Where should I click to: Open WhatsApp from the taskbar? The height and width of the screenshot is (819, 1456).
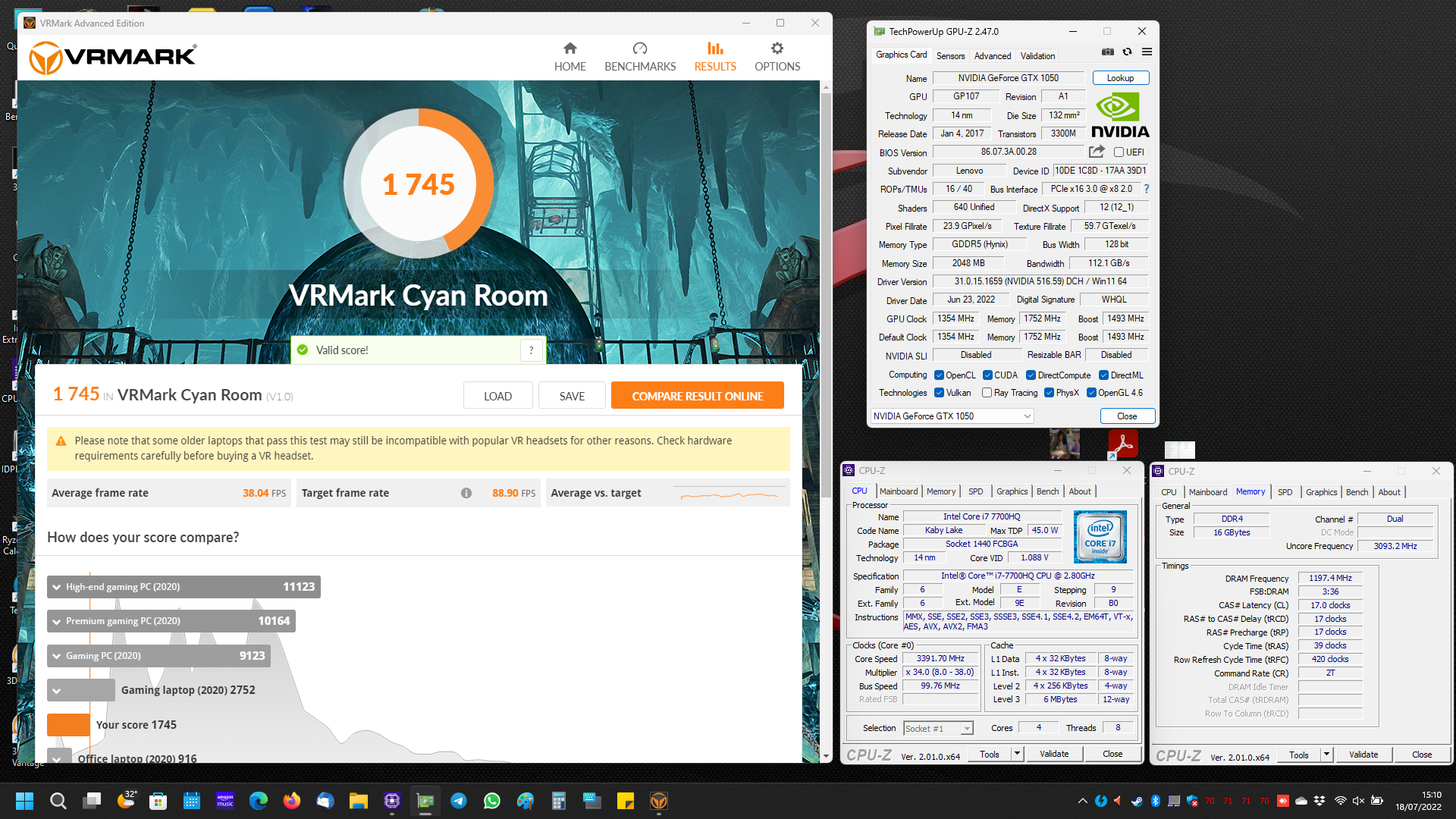(x=492, y=801)
